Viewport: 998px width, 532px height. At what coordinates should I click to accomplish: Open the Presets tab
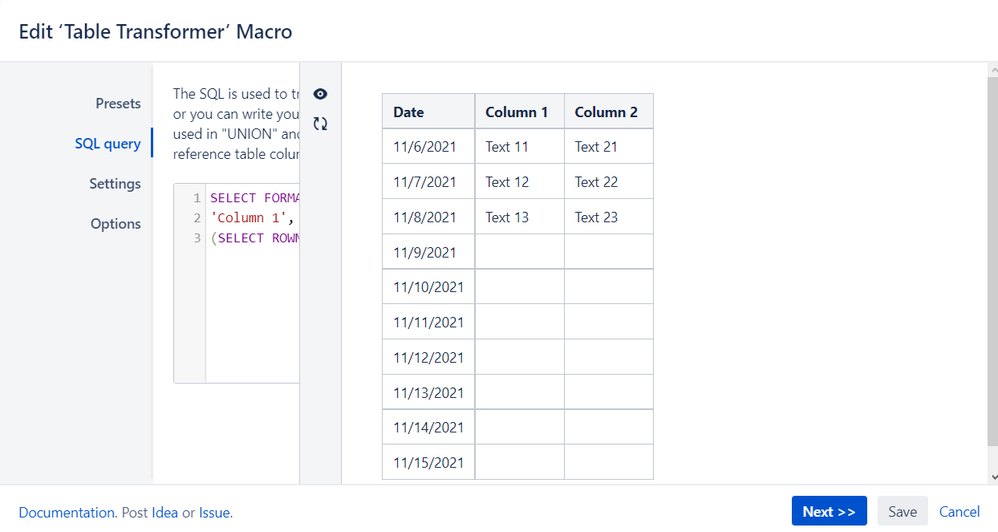118,104
